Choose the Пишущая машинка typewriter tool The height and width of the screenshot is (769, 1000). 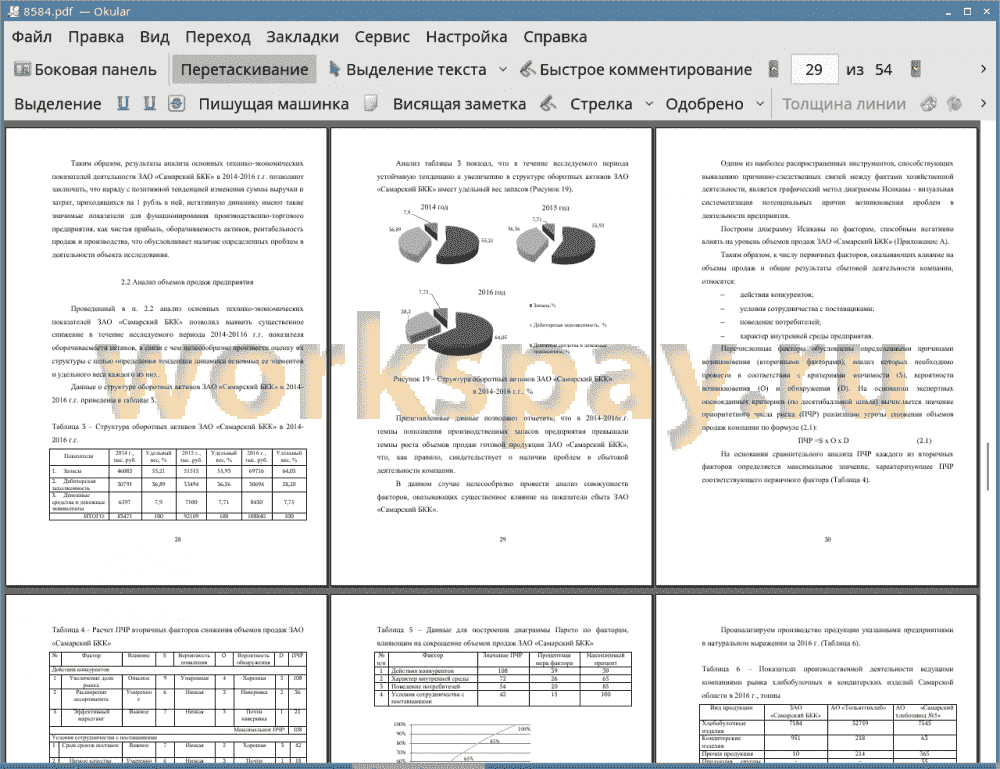click(x=274, y=104)
